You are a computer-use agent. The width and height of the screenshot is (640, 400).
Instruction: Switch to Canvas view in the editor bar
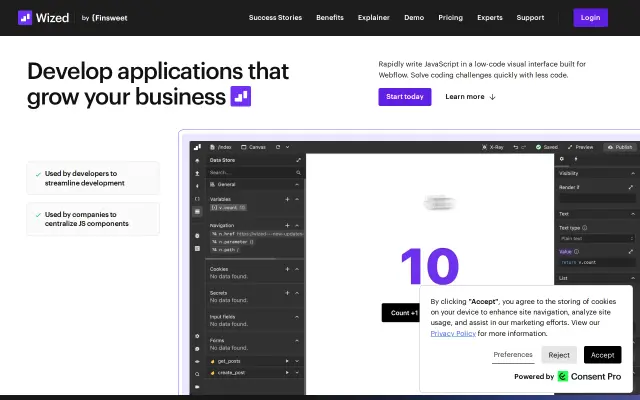click(x=253, y=147)
